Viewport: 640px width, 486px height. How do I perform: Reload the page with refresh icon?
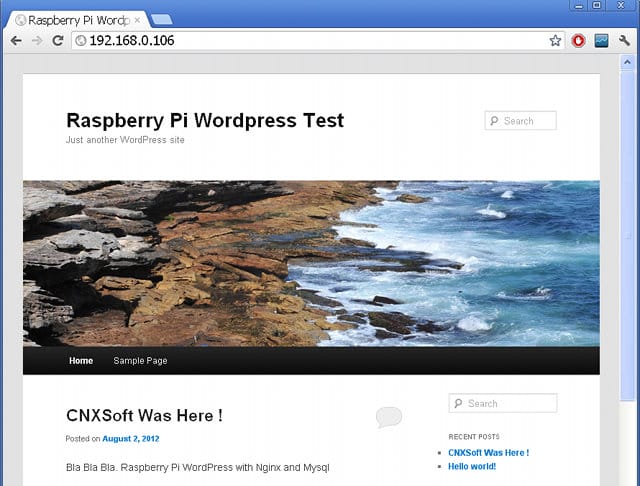point(58,40)
